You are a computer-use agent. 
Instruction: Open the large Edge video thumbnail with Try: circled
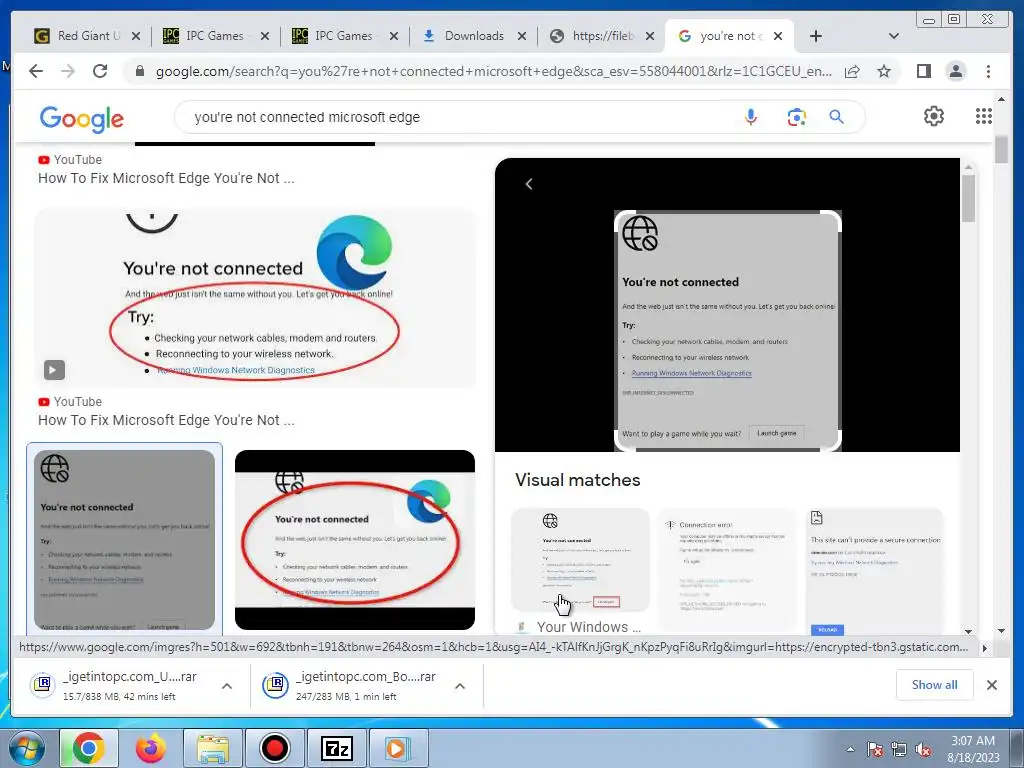tap(255, 298)
